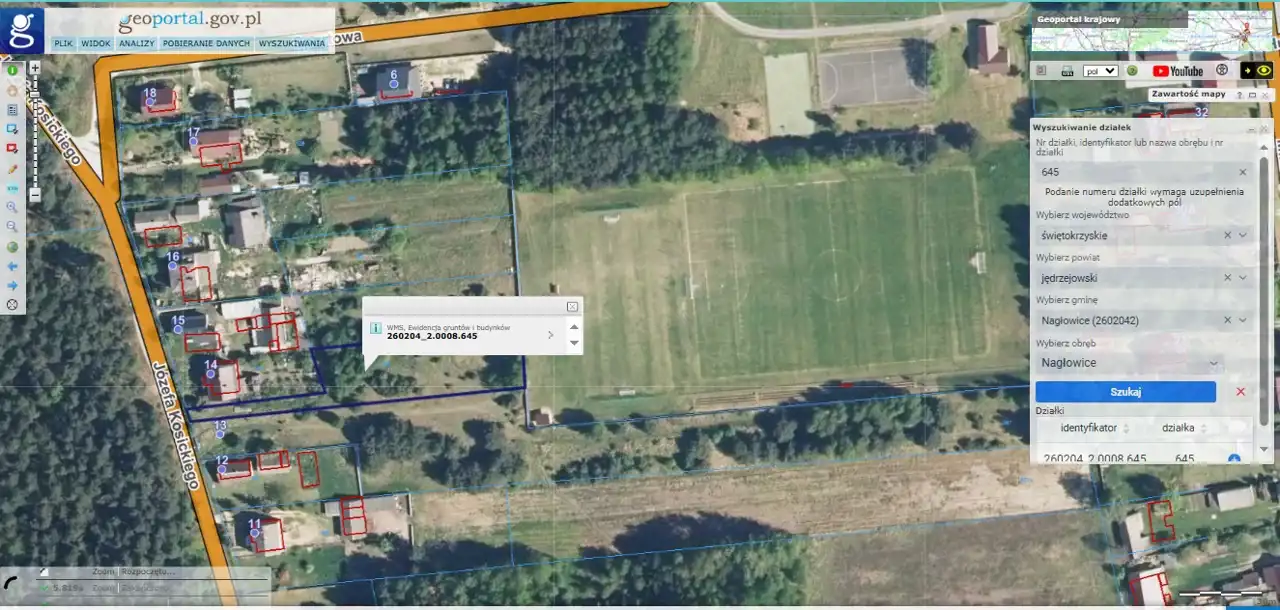Click the zoom slider plus button
1280x610 pixels.
(35, 68)
